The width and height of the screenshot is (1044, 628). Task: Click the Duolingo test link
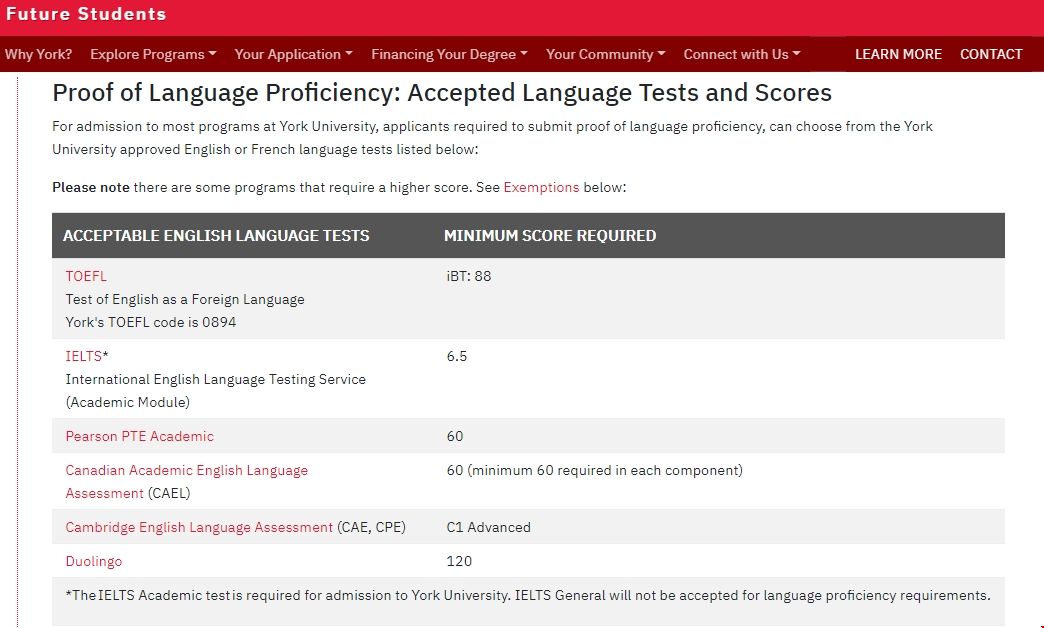(94, 561)
